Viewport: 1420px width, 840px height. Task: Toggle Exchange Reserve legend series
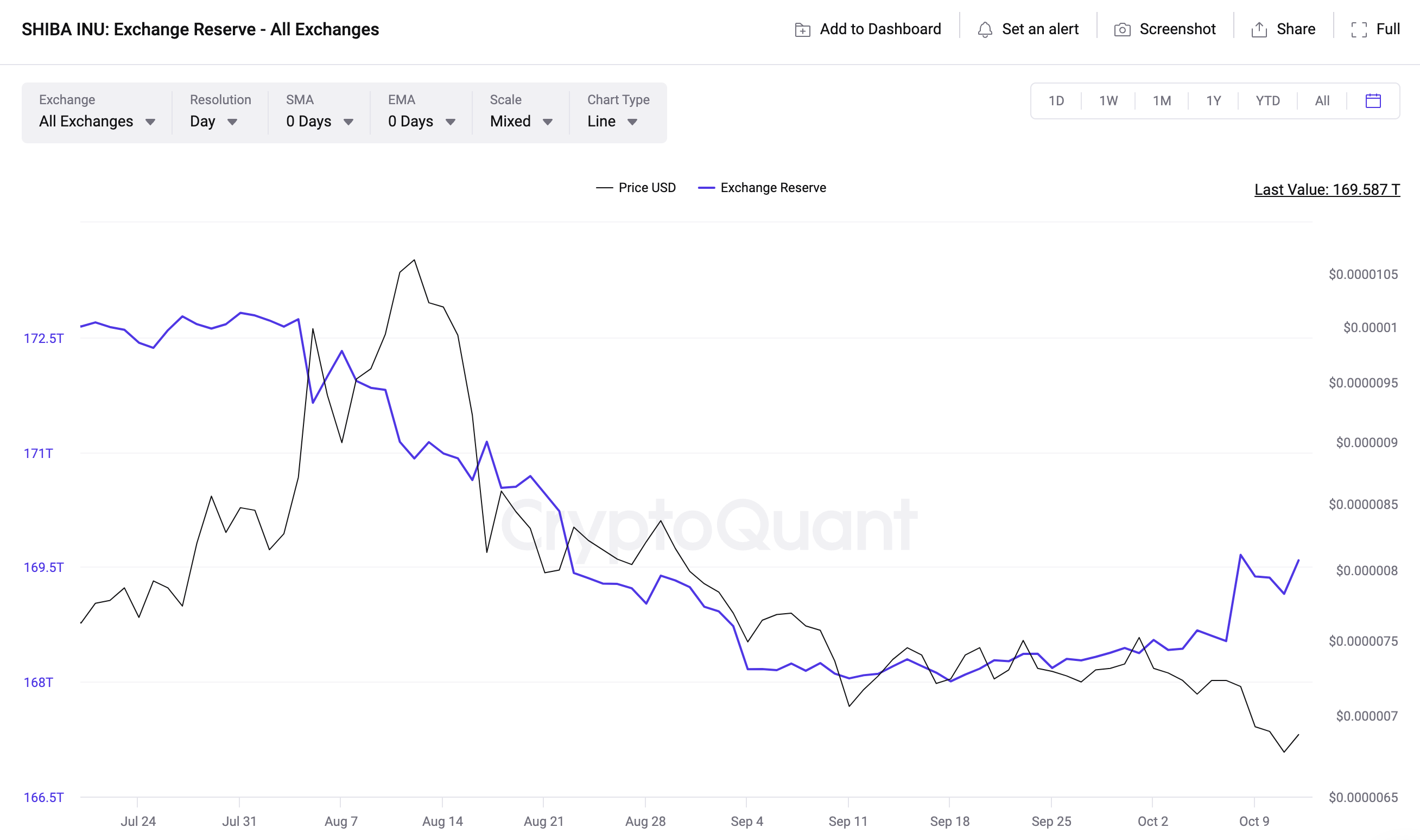coord(762,187)
